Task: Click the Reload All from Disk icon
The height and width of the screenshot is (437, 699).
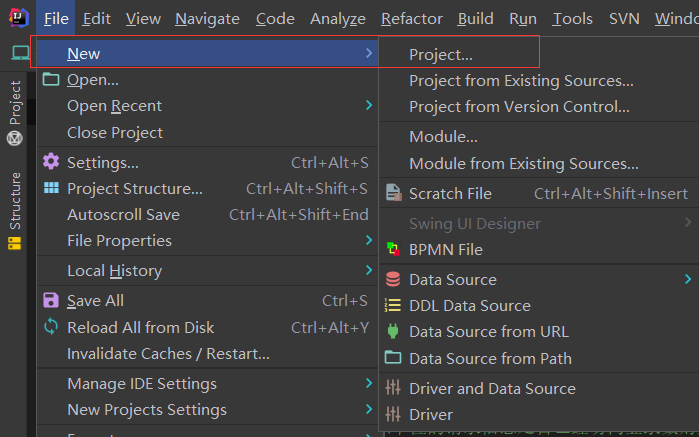Action: click(51, 327)
